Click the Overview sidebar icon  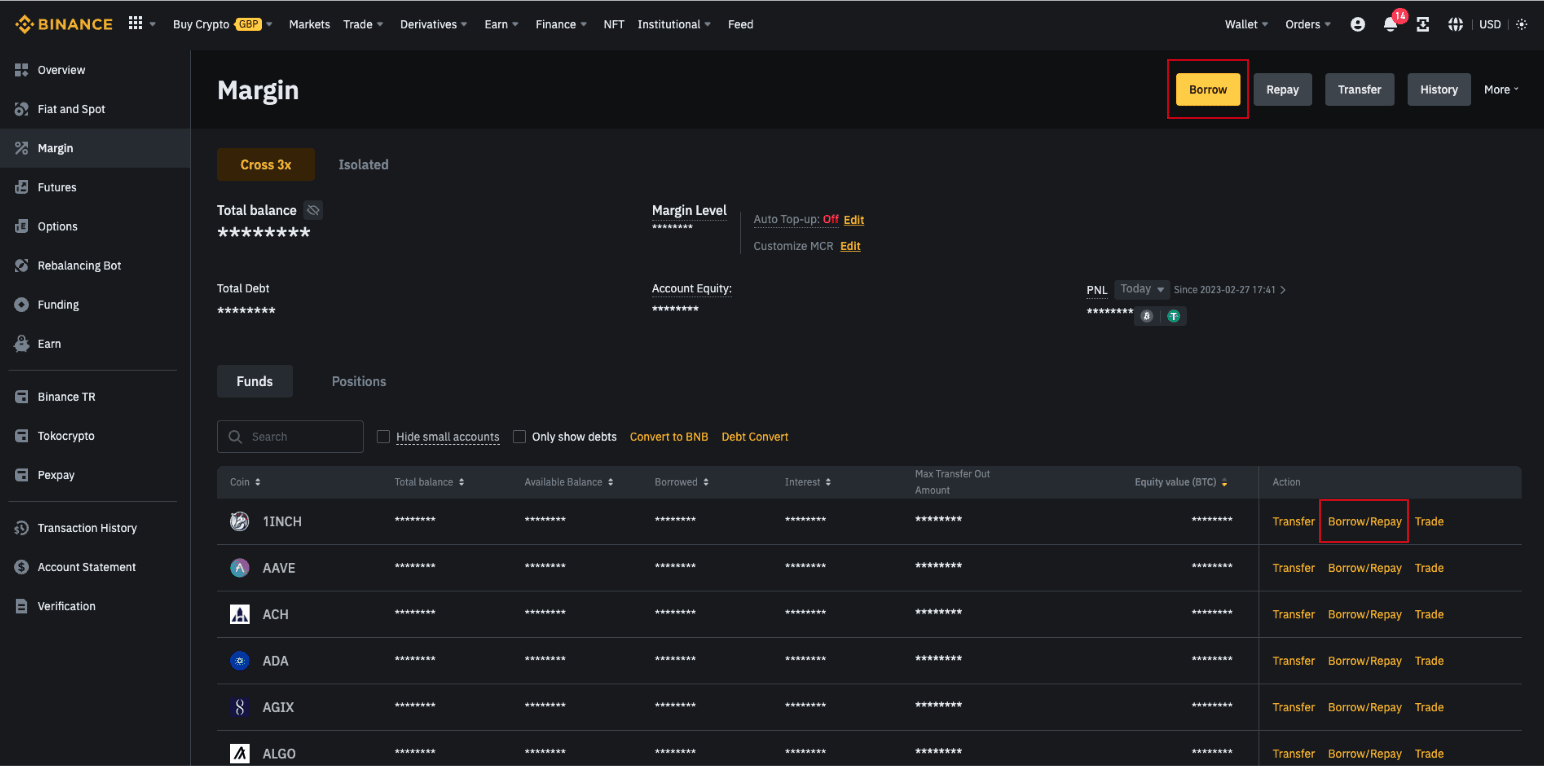[x=21, y=70]
